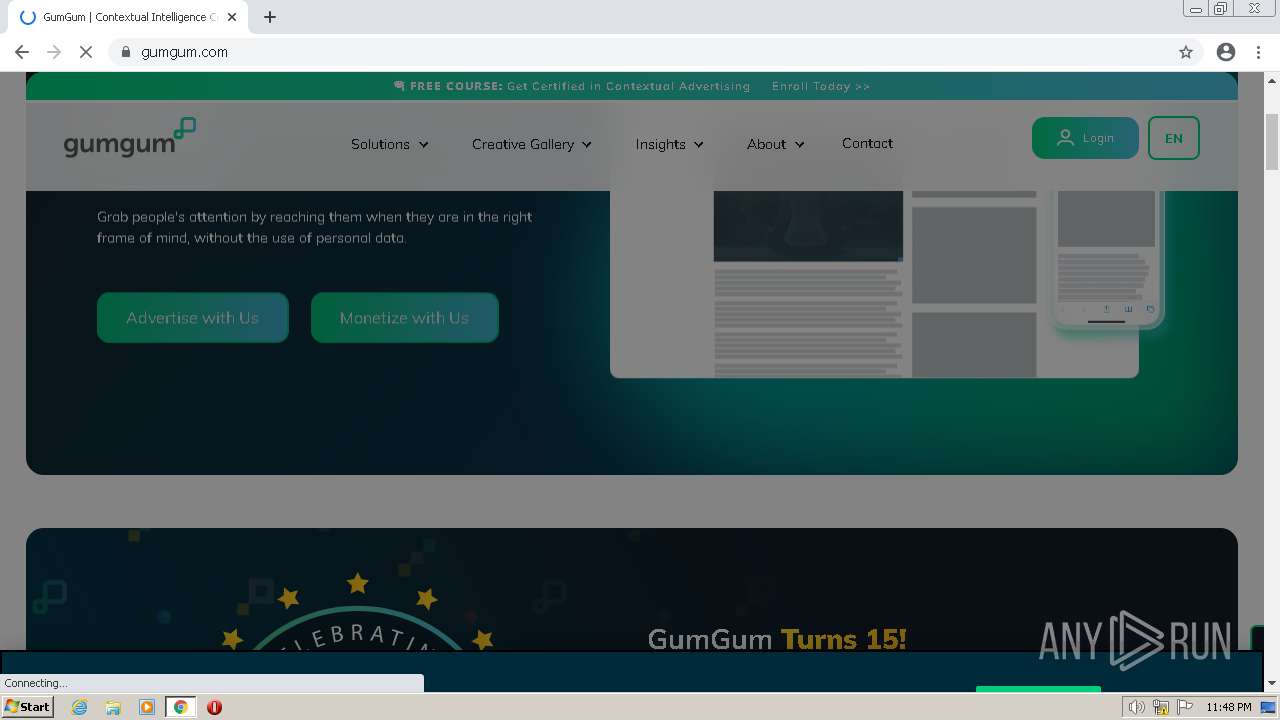
Task: Click the red Opera taskbar icon
Action: pyautogui.click(x=214, y=707)
